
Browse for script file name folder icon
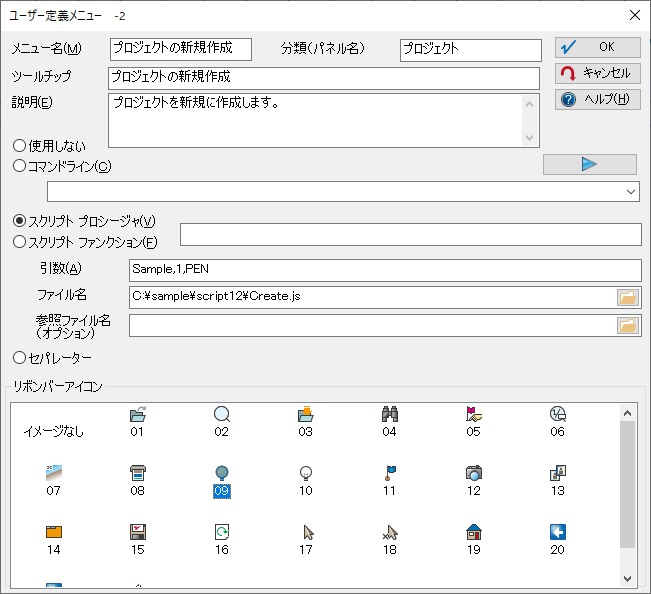click(x=627, y=297)
